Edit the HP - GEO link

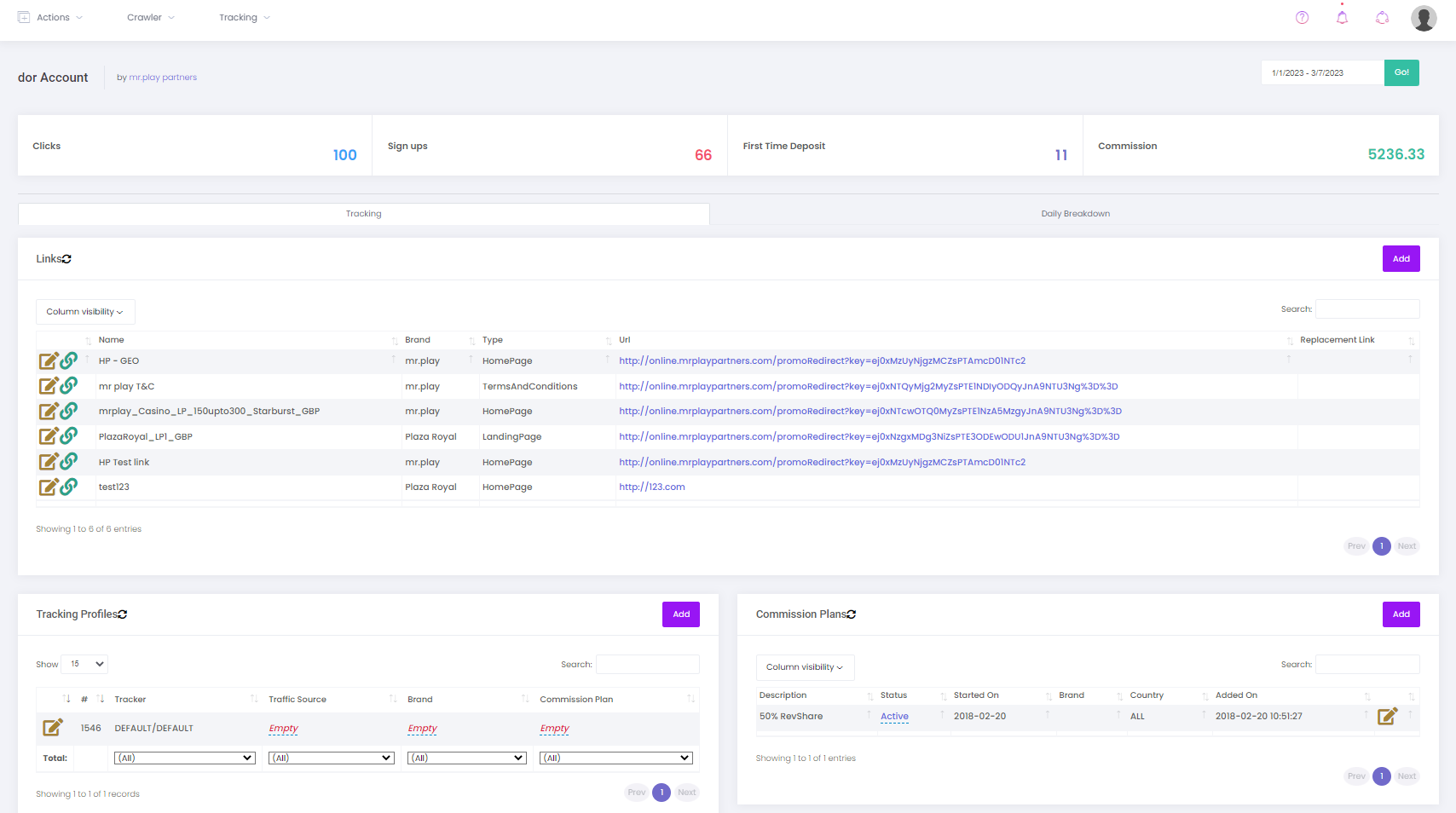click(49, 361)
